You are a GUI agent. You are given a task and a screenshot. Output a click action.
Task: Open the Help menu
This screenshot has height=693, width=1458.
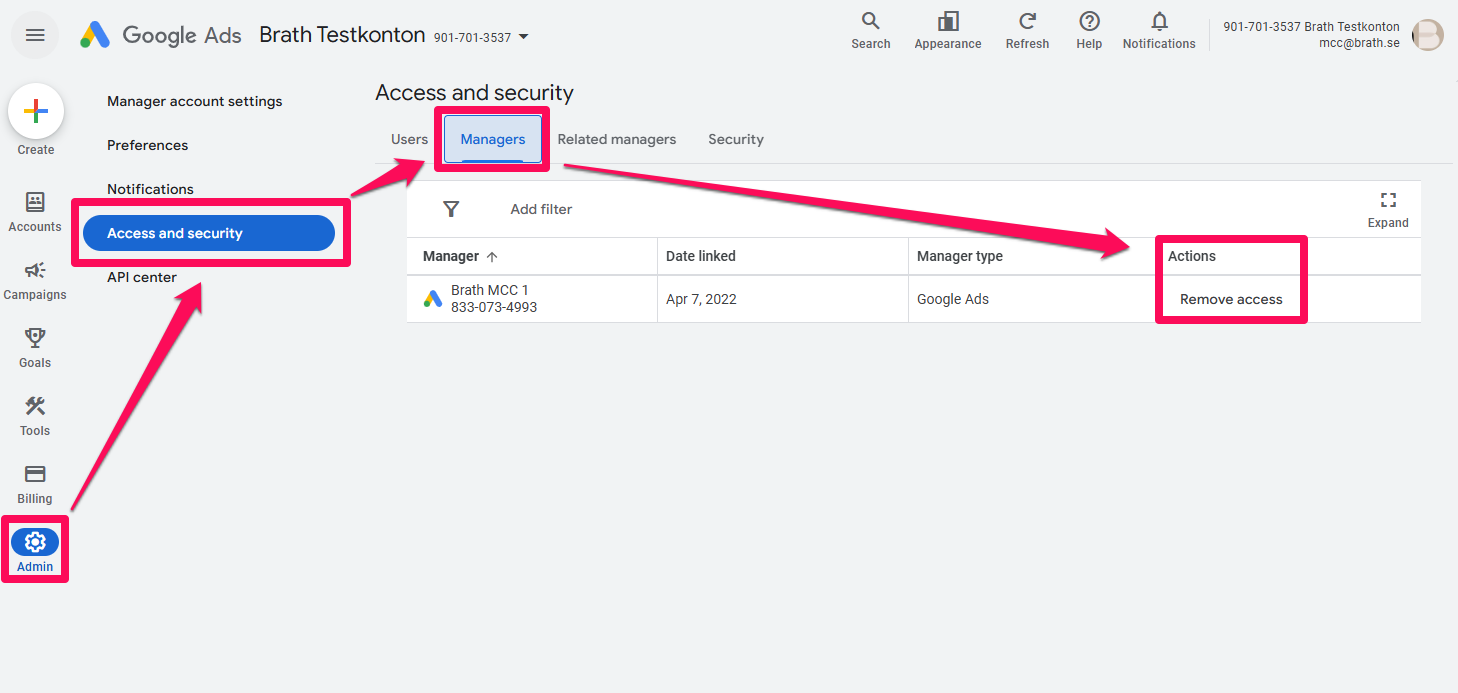[1089, 31]
